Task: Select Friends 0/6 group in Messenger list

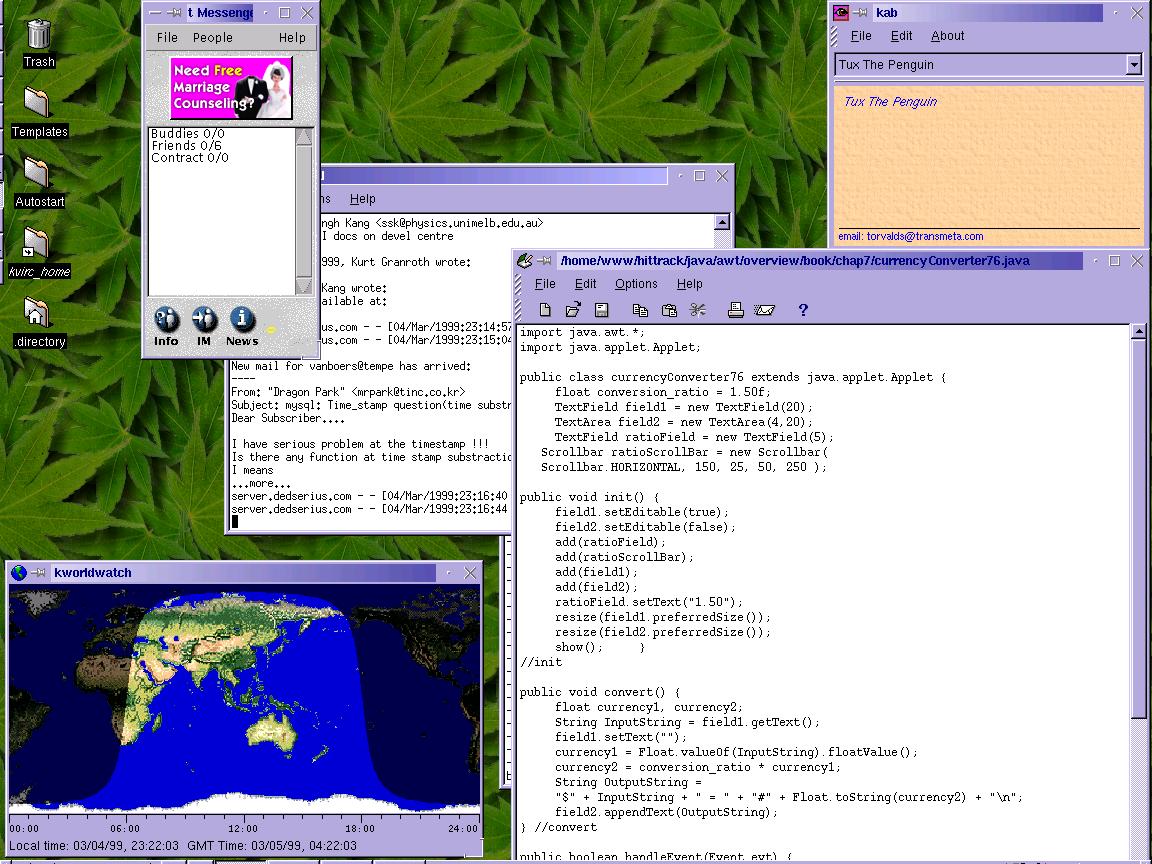Action: pos(186,145)
